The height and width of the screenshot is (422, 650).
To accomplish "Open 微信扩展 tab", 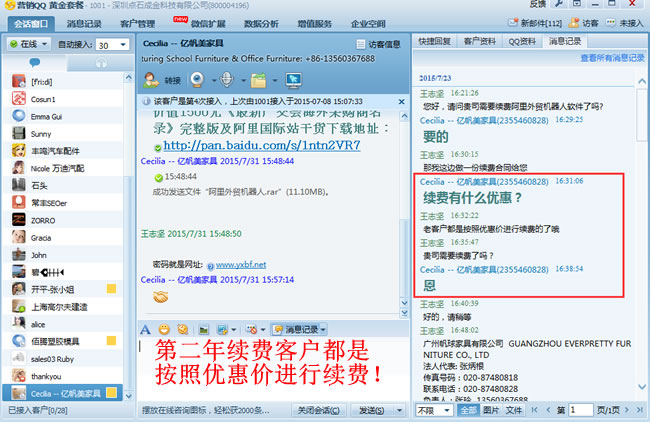I will (x=208, y=24).
